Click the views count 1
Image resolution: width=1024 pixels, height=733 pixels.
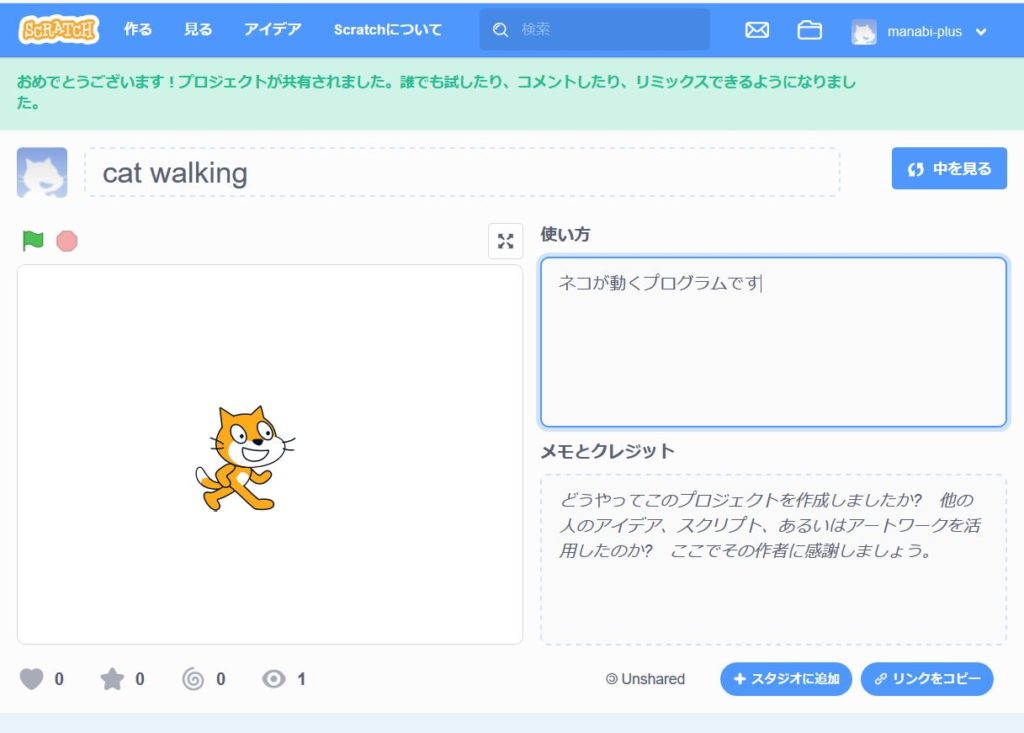tap(302, 679)
